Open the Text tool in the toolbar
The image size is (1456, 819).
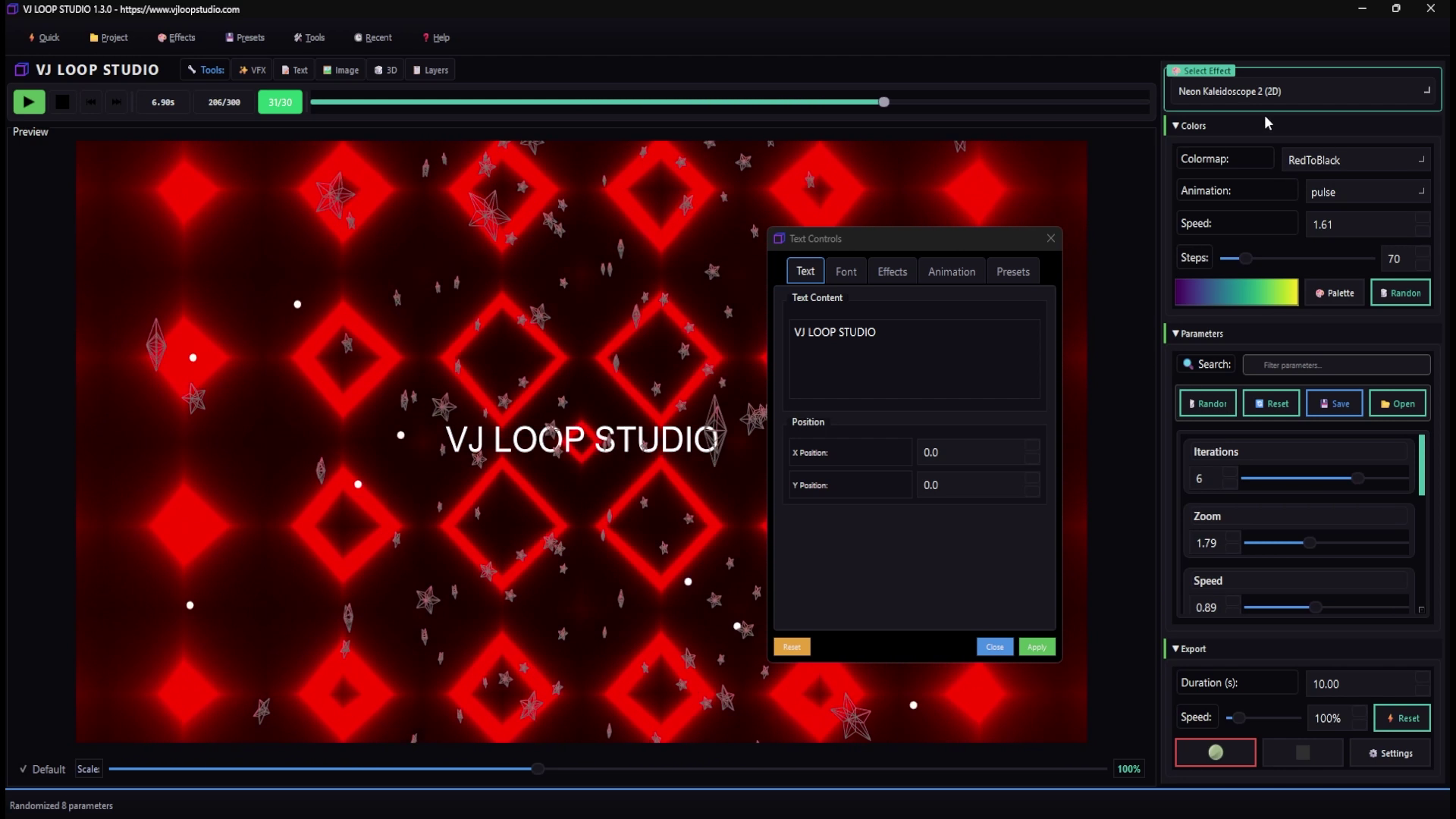(294, 69)
